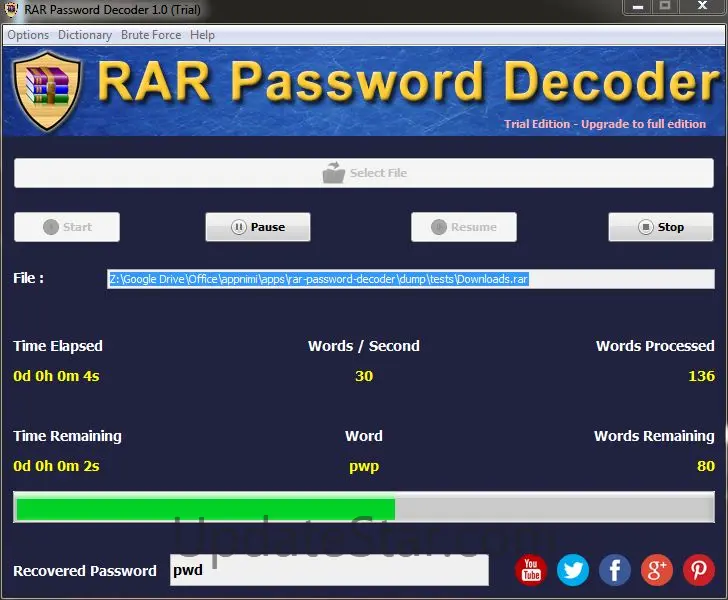This screenshot has height=600, width=728.
Task: Minimize the RAR Password Decoder window
Action: tap(638, 7)
